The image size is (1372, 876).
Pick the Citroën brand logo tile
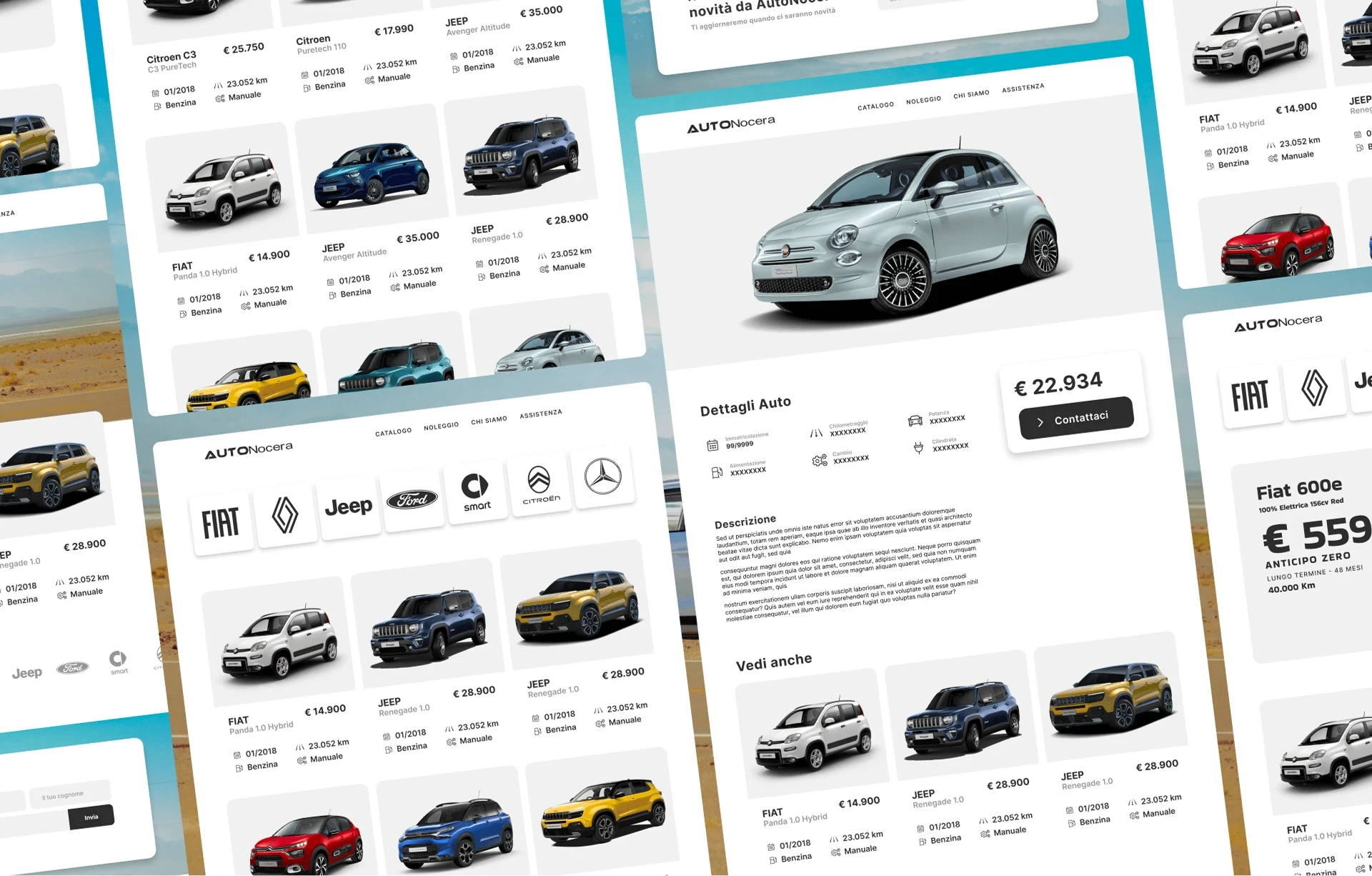point(540,484)
